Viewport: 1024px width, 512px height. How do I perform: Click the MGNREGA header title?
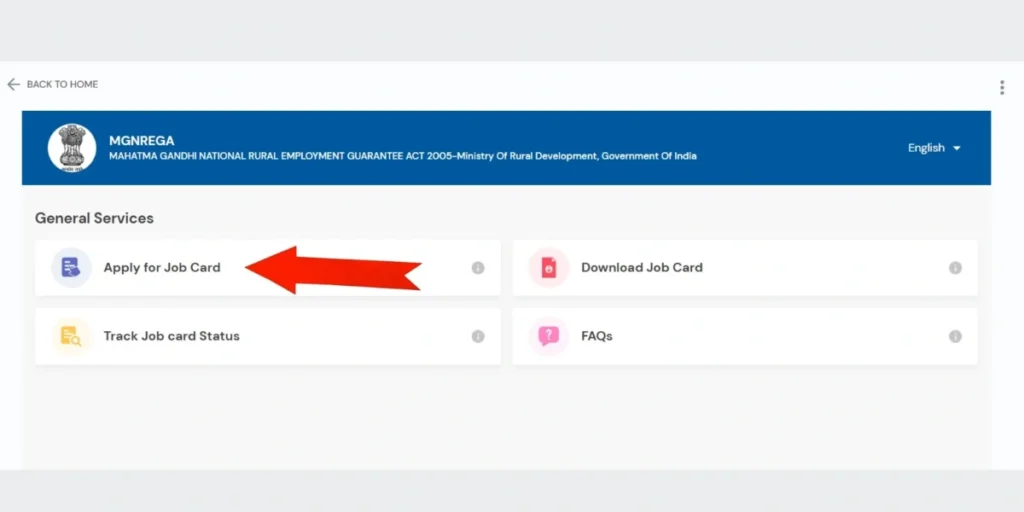[142, 141]
